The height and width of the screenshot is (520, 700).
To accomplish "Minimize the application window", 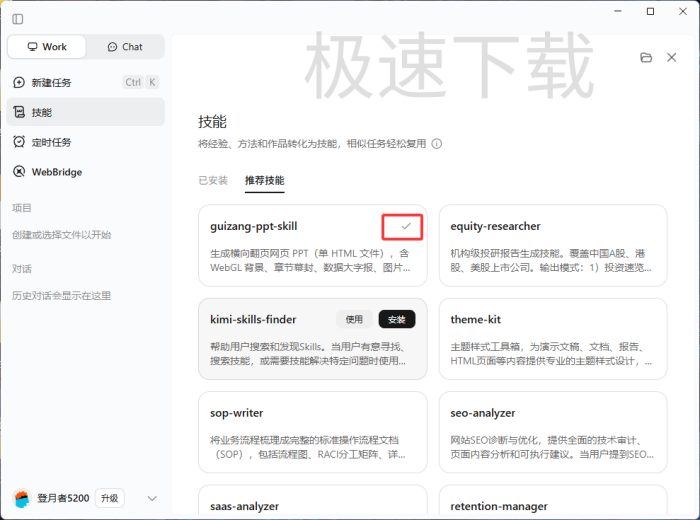I will [618, 11].
